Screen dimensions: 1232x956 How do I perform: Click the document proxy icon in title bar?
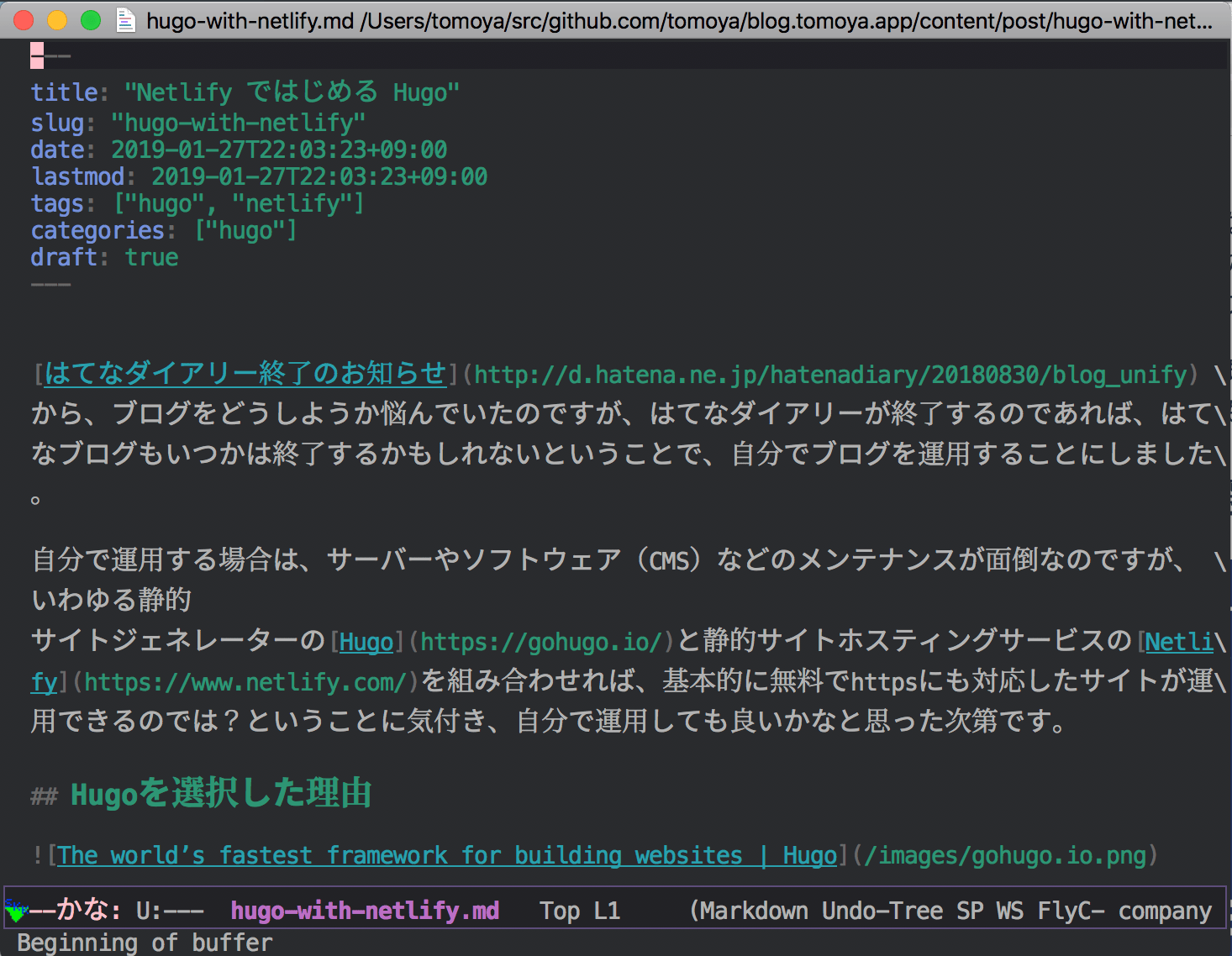tap(126, 20)
